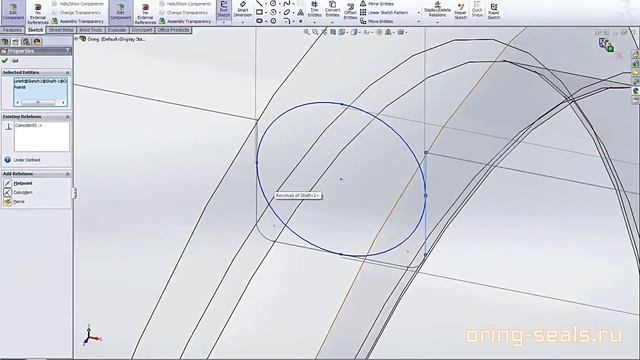
Task: Expand the Oring flyout tree node
Action: [76, 39]
